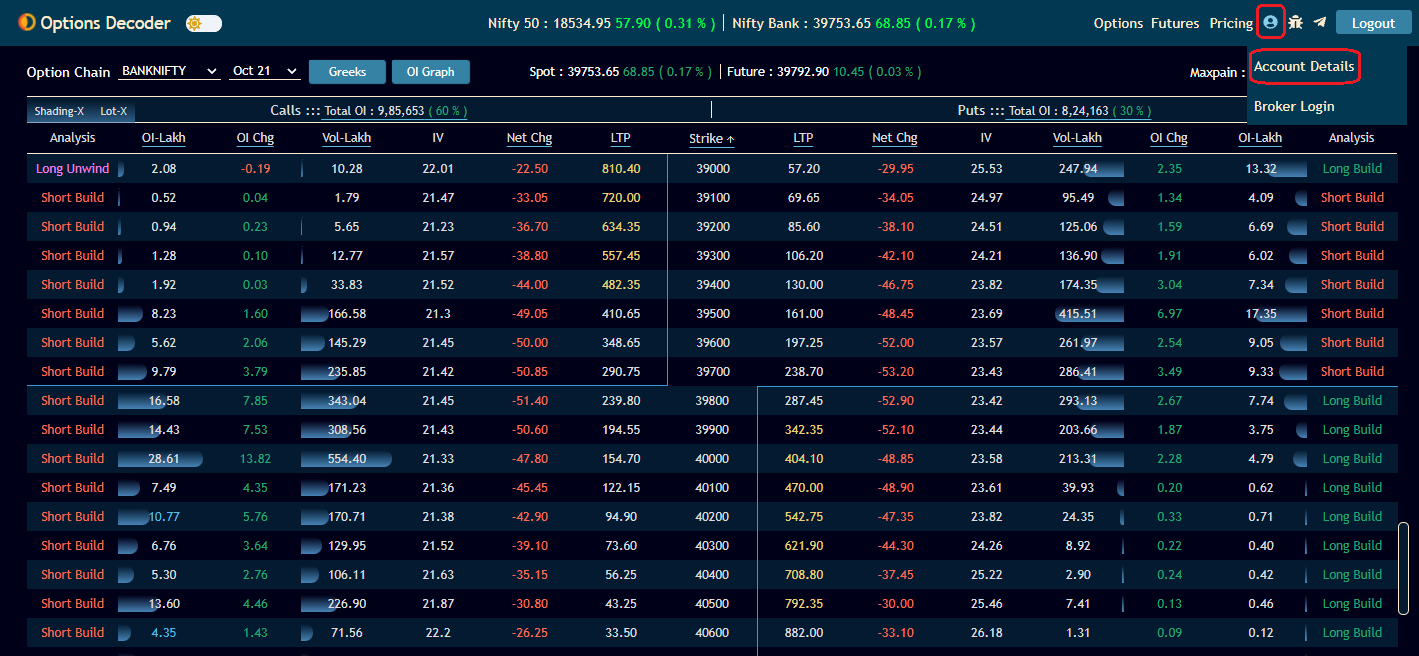The image size is (1419, 656).
Task: Click the Options Decoder logo icon
Action: click(27, 22)
